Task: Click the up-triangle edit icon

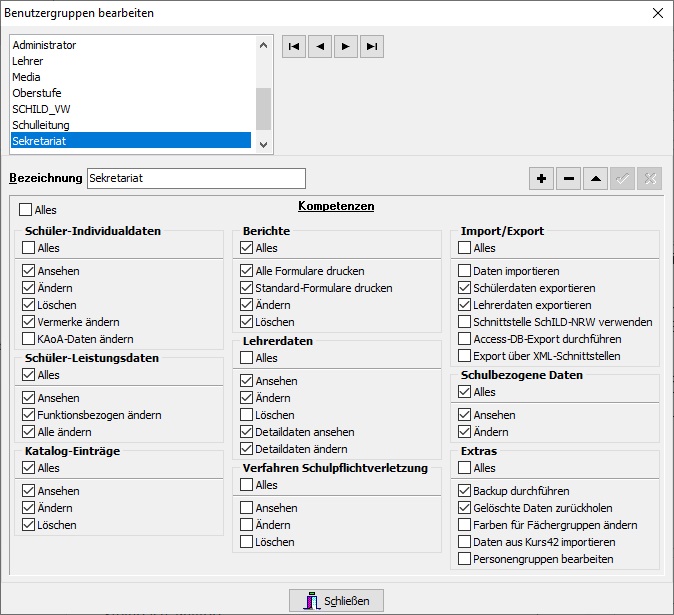Action: point(595,178)
